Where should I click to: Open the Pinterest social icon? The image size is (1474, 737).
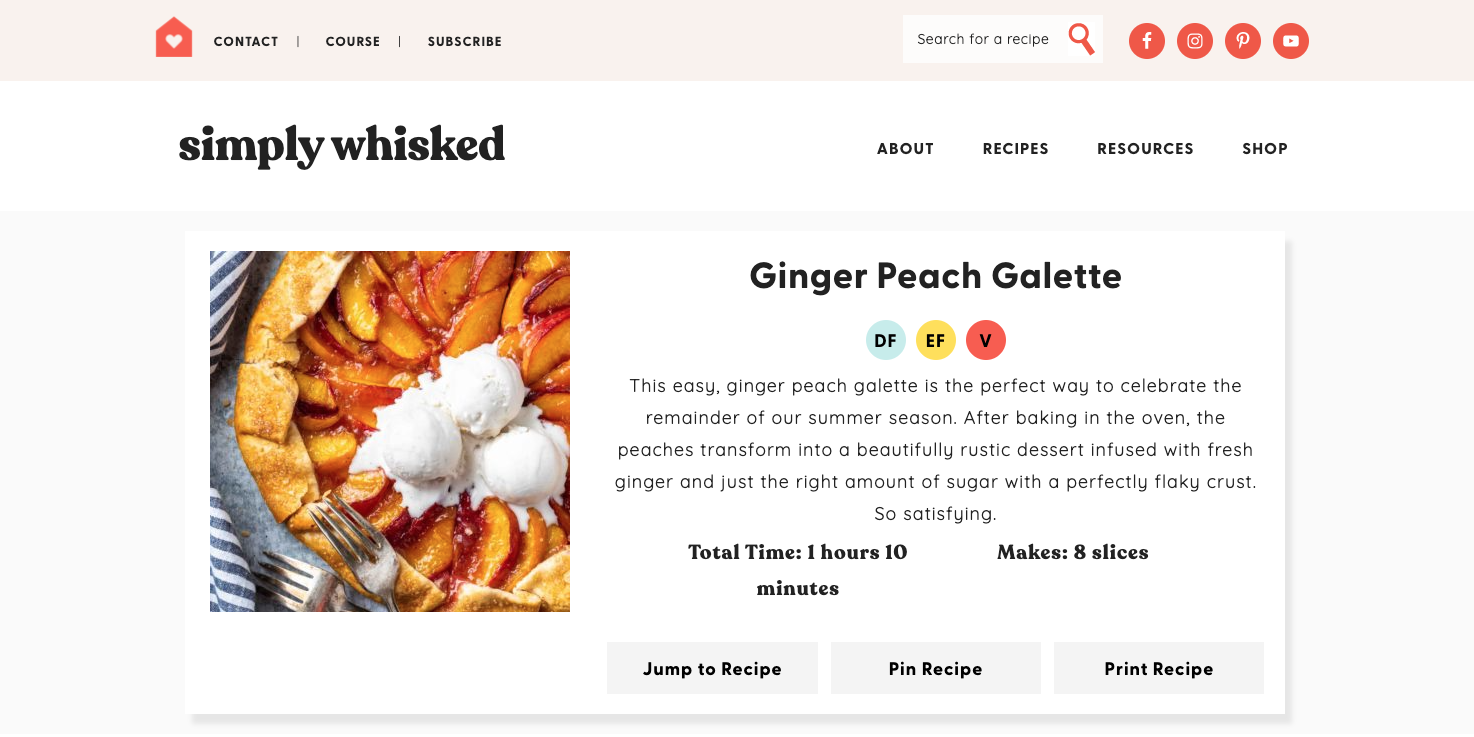(x=1243, y=41)
